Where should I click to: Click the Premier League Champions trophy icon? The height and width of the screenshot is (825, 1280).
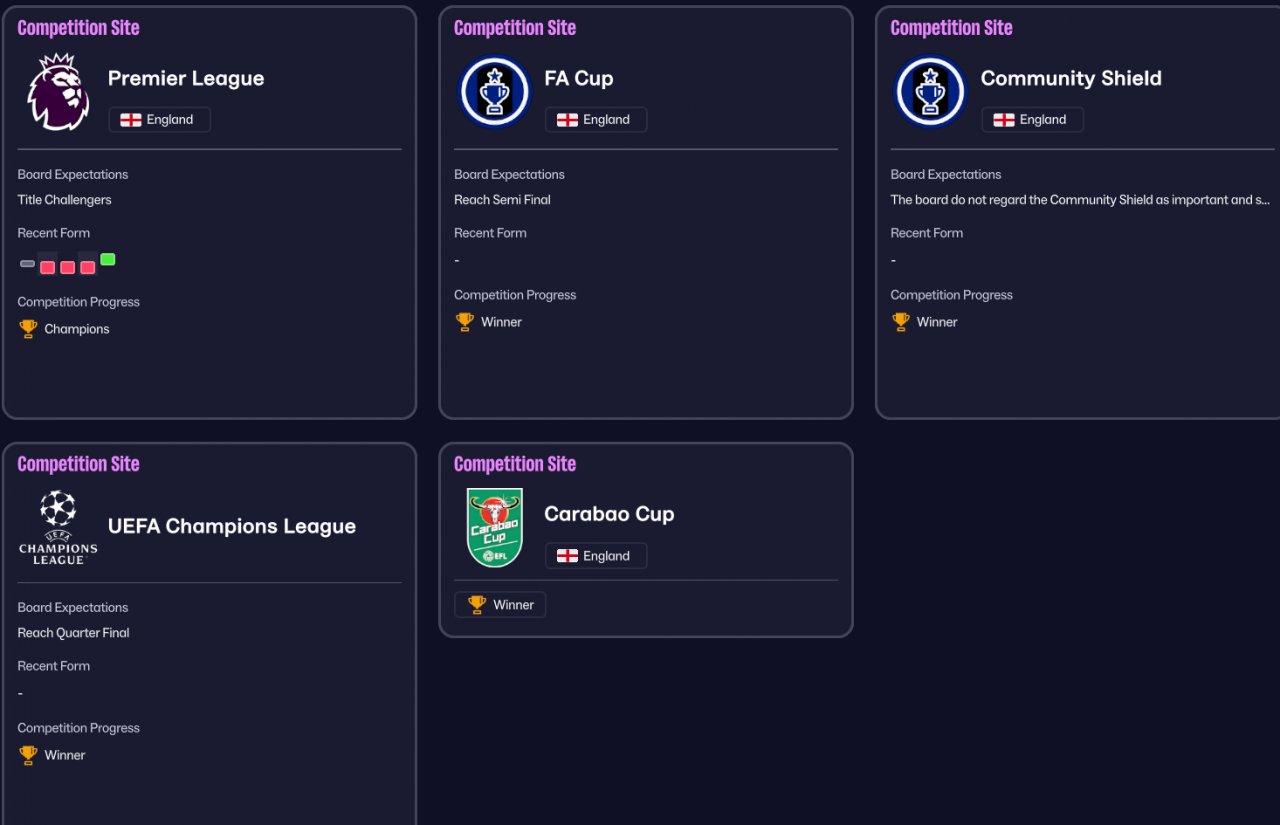click(28, 329)
